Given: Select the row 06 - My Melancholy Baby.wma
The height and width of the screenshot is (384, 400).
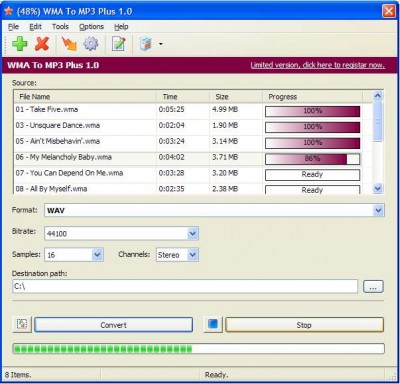Looking at the screenshot, I should [193, 158].
